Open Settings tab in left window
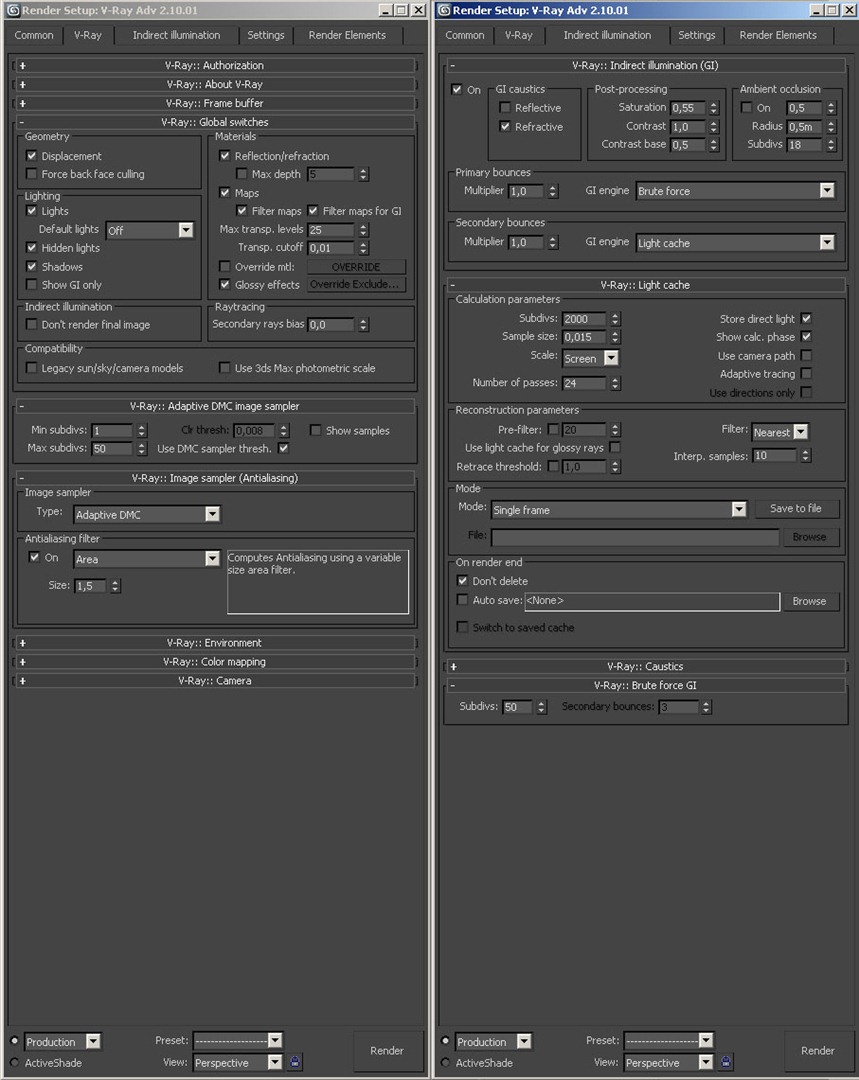This screenshot has height=1080, width=859. 266,35
